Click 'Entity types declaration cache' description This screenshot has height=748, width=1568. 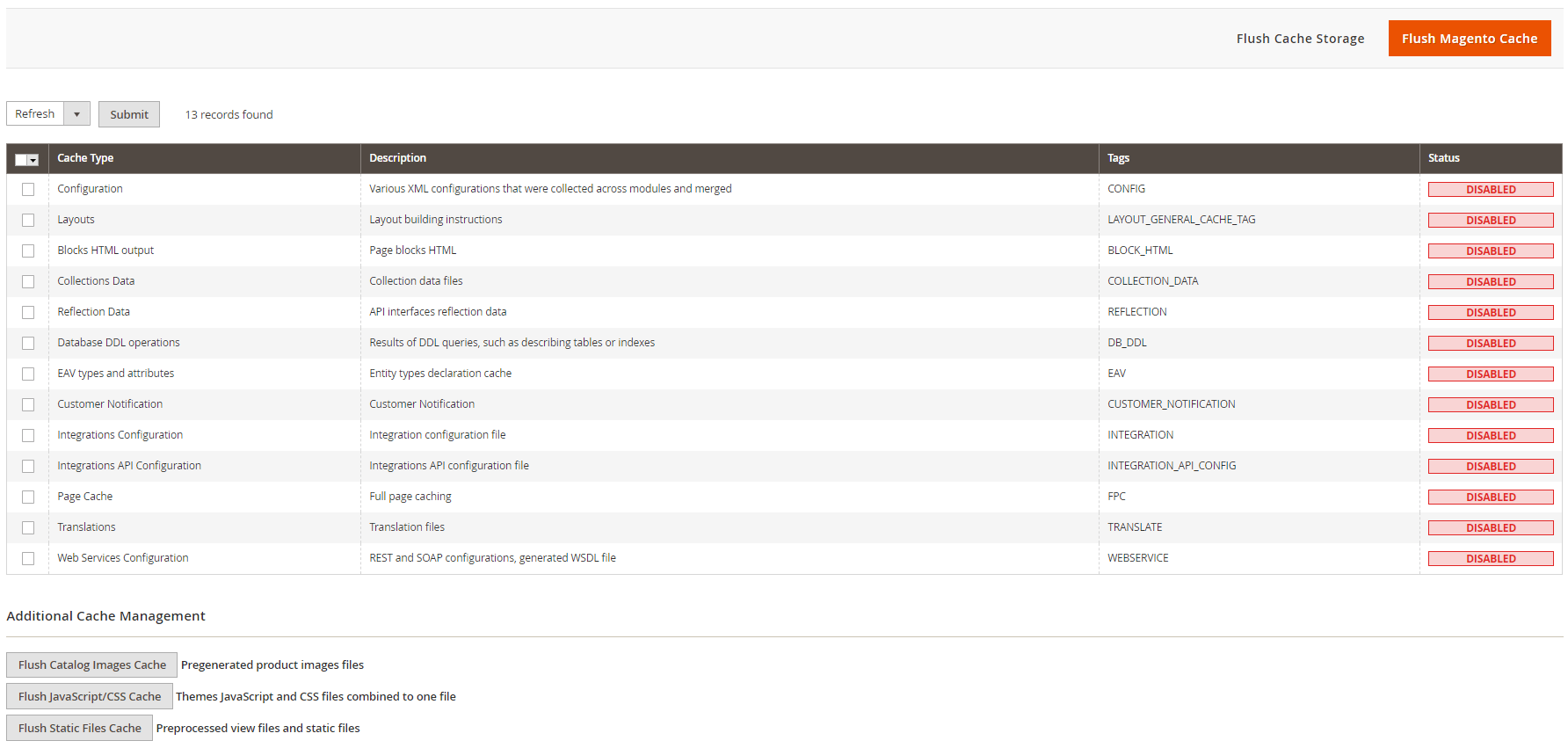440,374
